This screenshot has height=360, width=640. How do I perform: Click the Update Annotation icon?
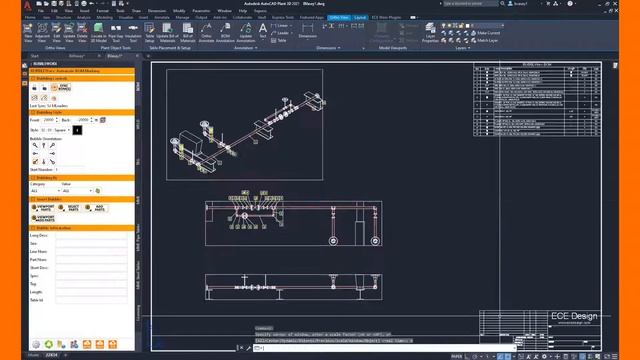pyautogui.click(x=246, y=33)
